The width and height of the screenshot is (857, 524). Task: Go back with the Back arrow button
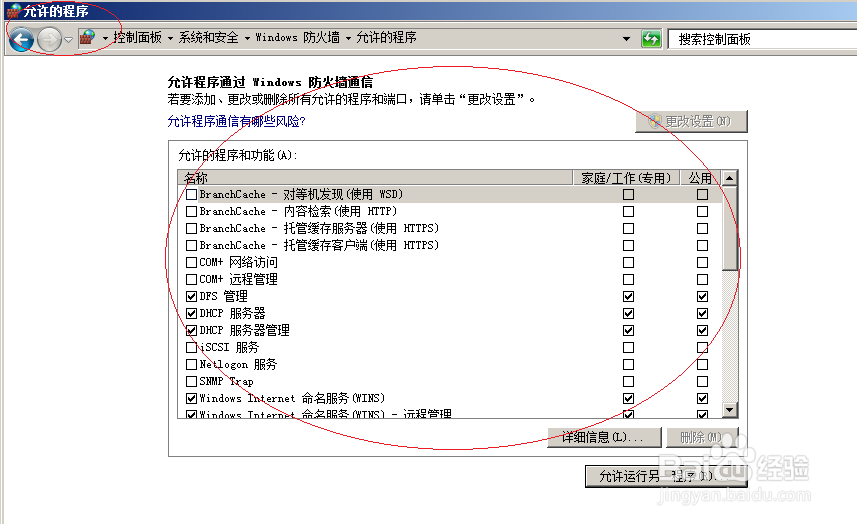pos(21,39)
